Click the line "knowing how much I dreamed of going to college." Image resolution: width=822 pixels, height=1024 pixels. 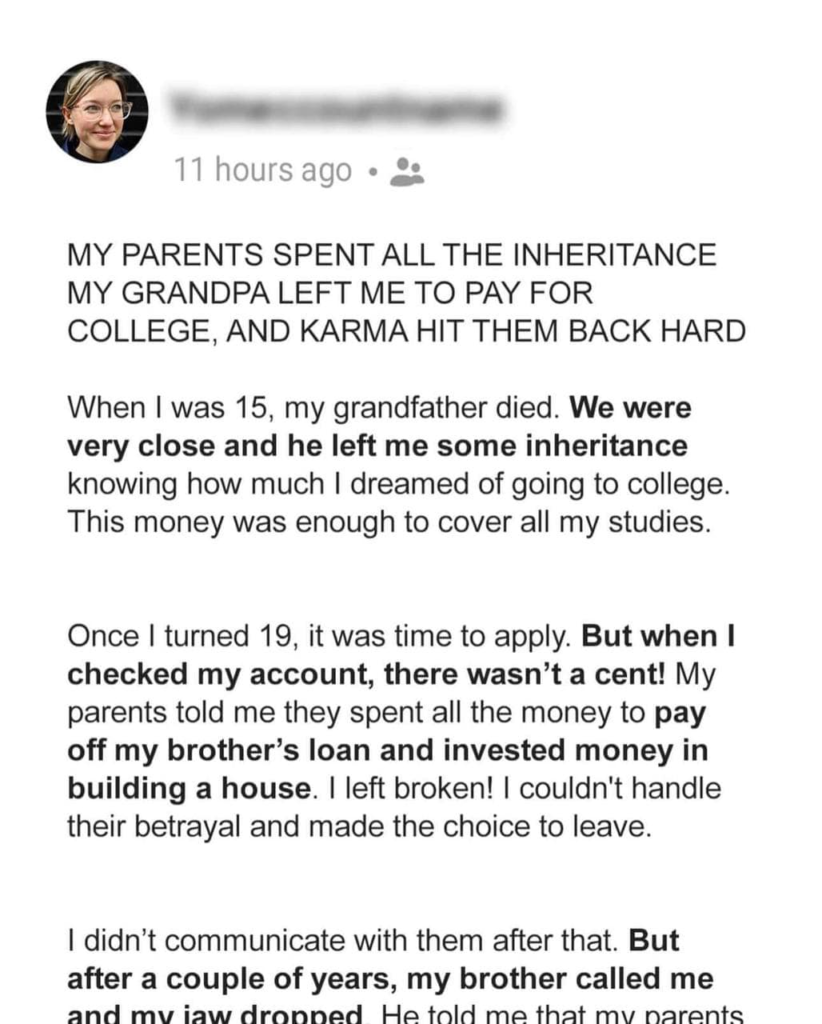click(x=398, y=484)
